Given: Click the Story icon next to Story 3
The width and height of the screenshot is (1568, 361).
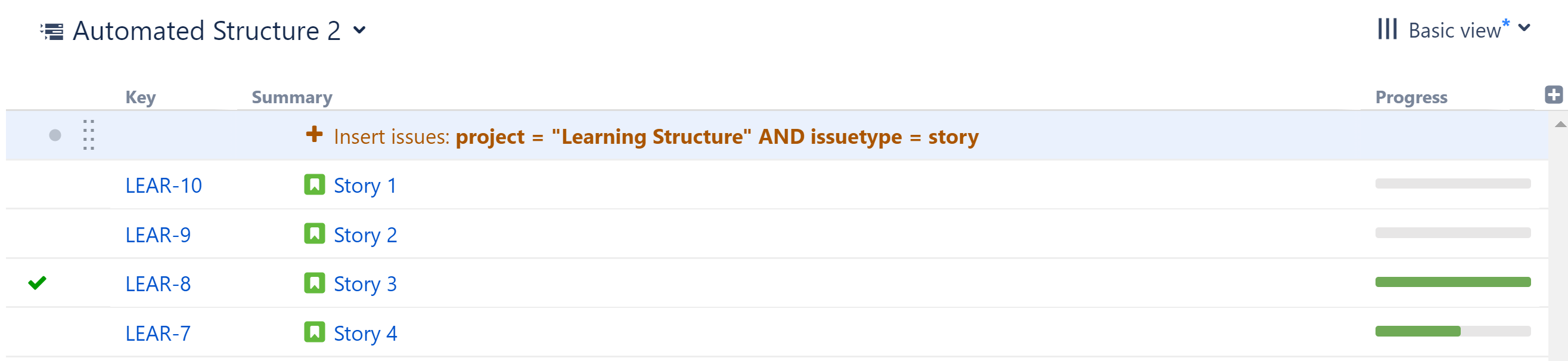Looking at the screenshot, I should (314, 283).
